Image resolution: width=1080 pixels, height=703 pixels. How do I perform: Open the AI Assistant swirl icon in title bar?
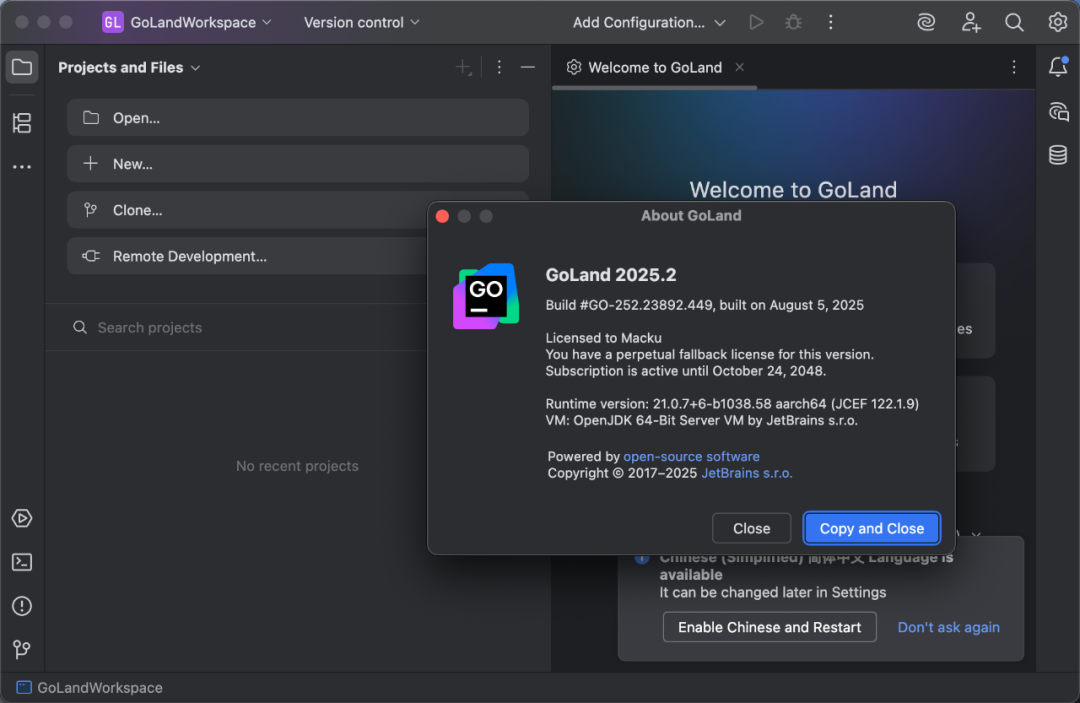pyautogui.click(x=926, y=22)
